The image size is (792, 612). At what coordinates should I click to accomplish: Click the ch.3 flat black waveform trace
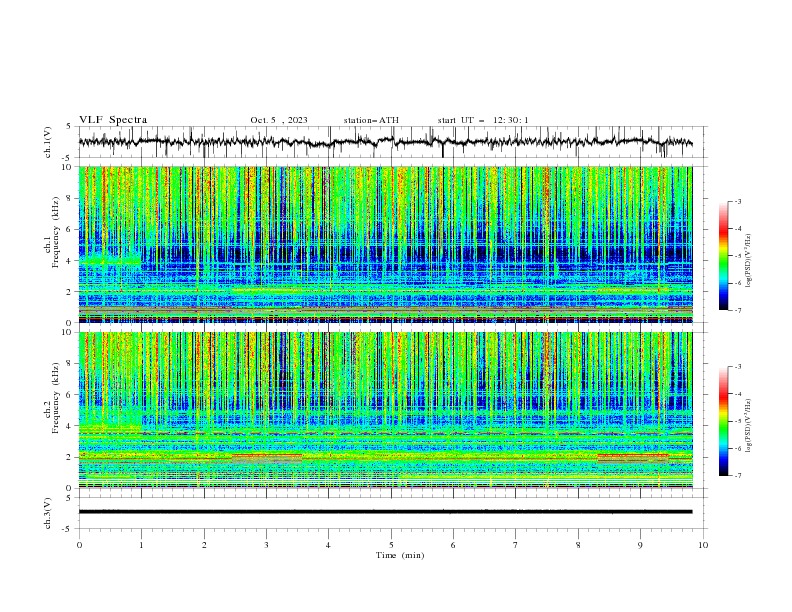(x=385, y=512)
